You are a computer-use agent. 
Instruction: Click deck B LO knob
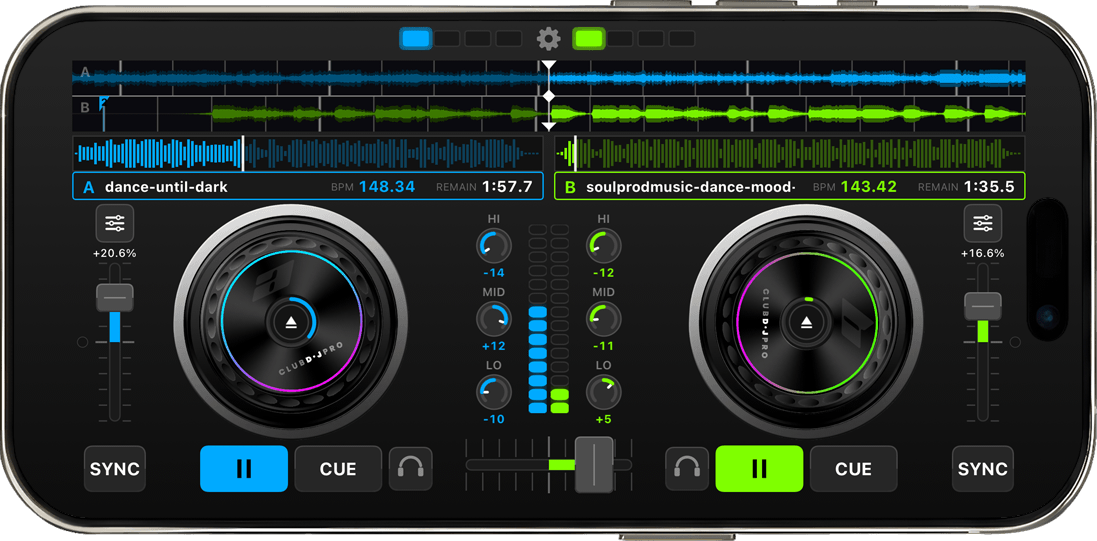click(604, 393)
